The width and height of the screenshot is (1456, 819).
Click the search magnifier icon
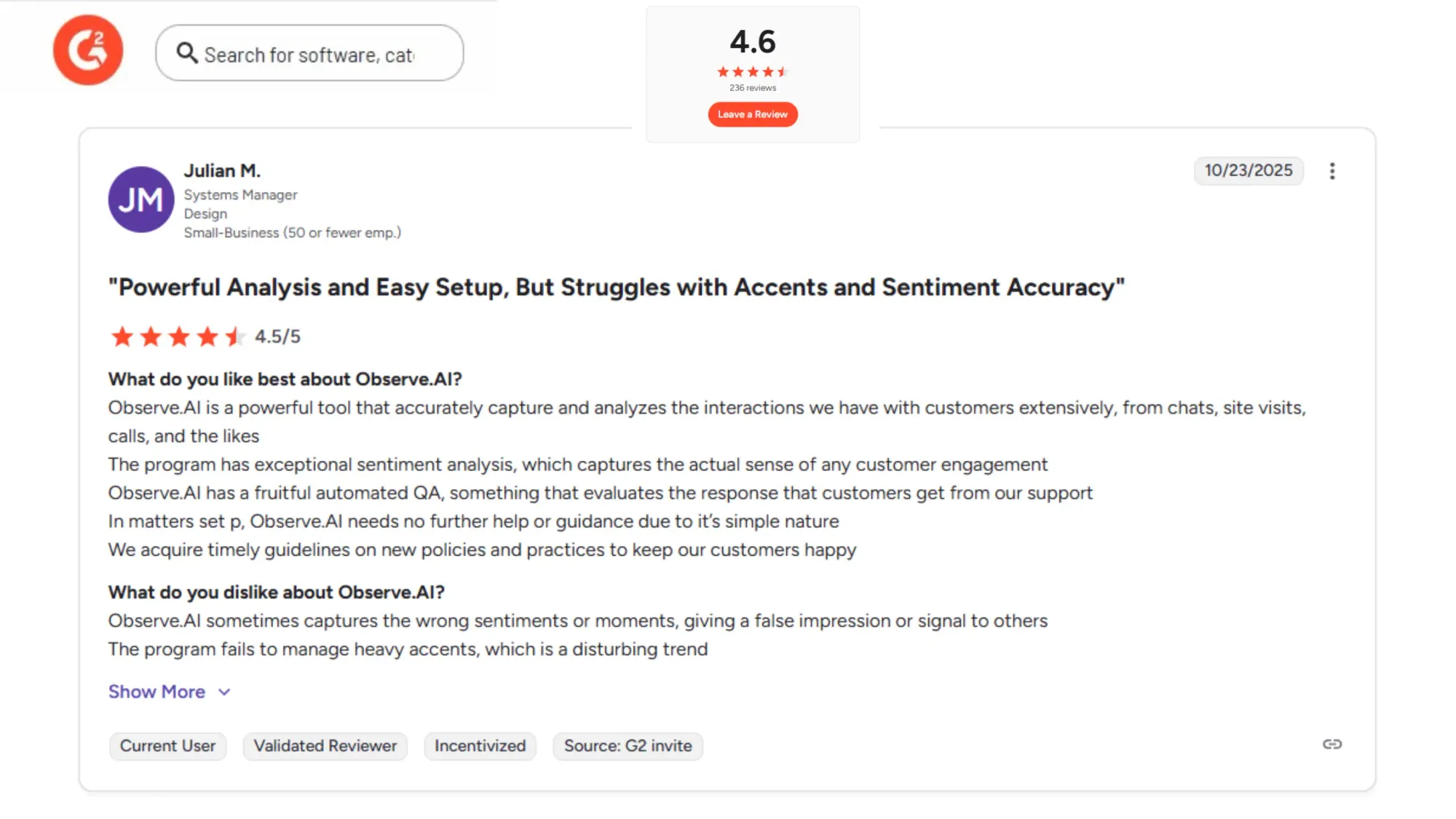click(x=187, y=52)
